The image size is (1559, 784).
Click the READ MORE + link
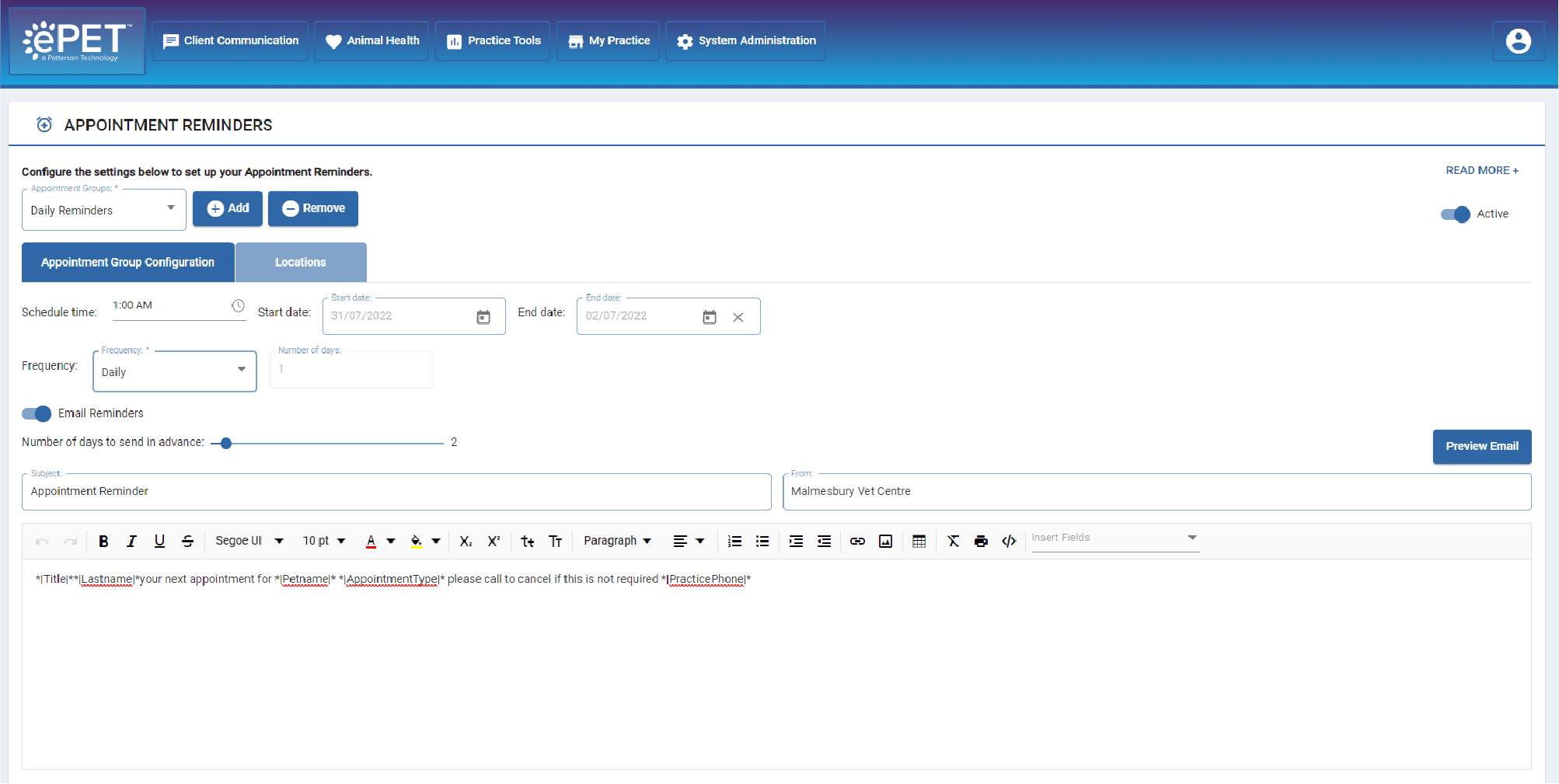pos(1482,171)
